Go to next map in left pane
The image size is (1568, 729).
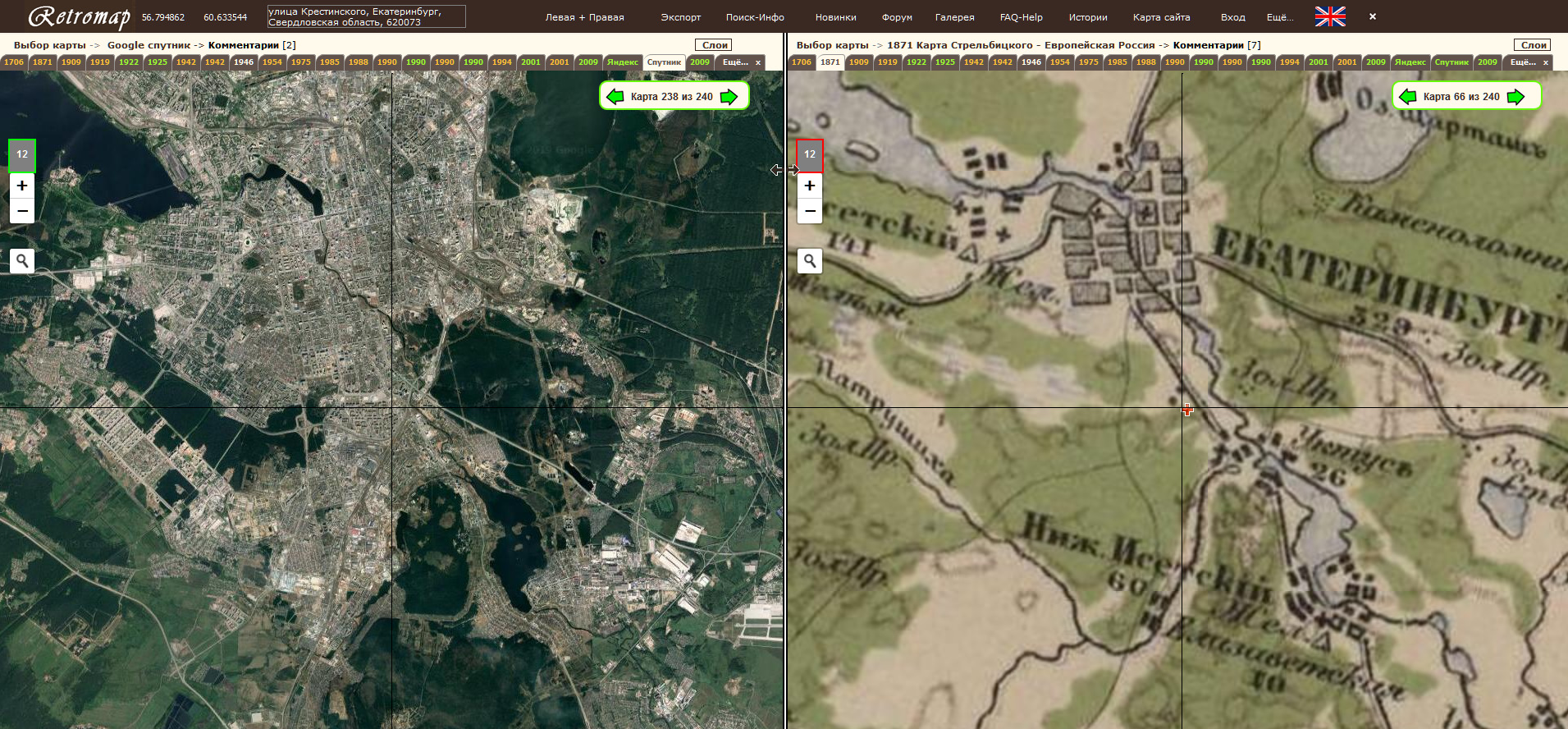(x=729, y=97)
